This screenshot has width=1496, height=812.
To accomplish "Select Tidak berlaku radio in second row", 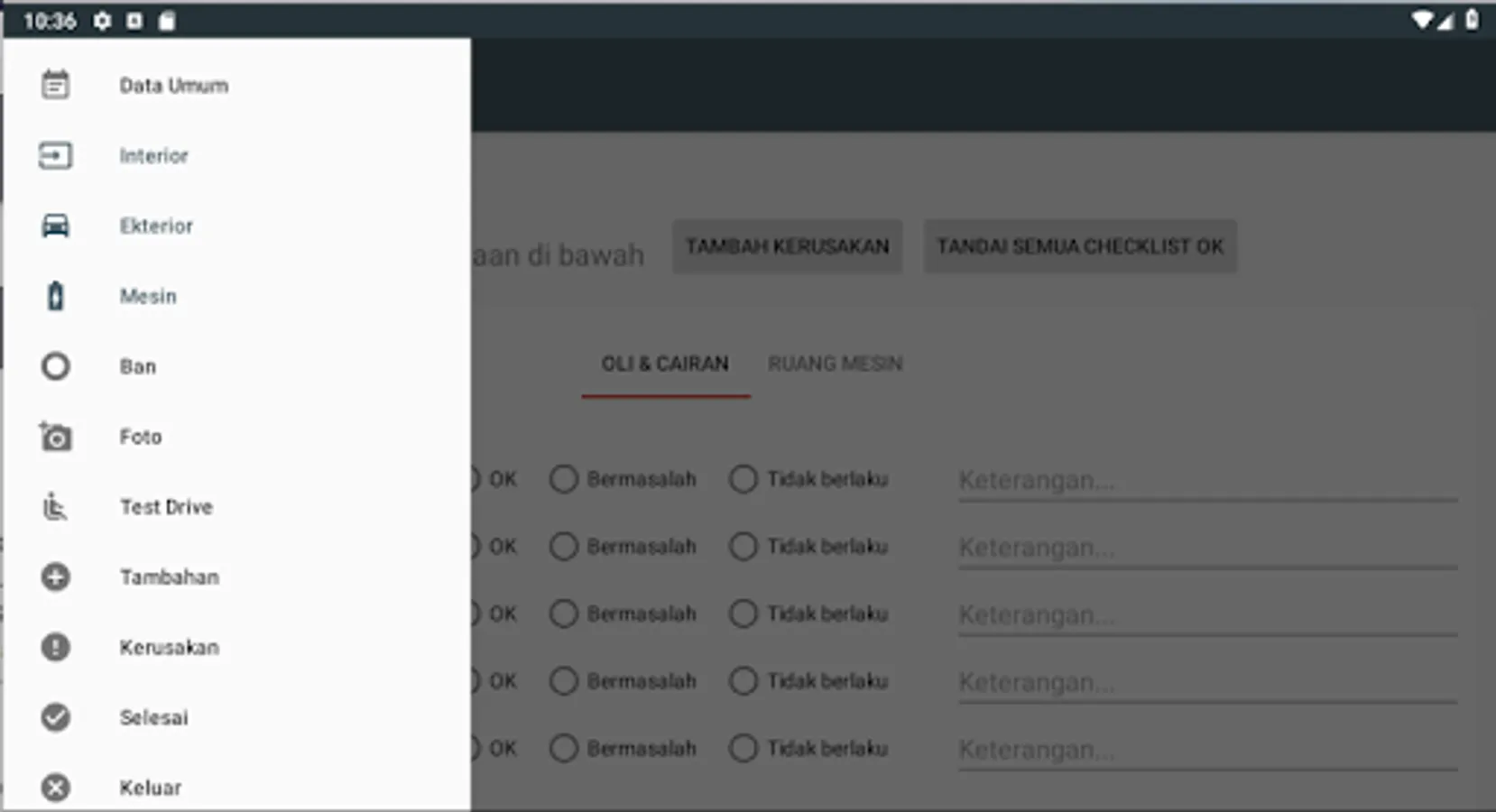I will (x=743, y=547).
